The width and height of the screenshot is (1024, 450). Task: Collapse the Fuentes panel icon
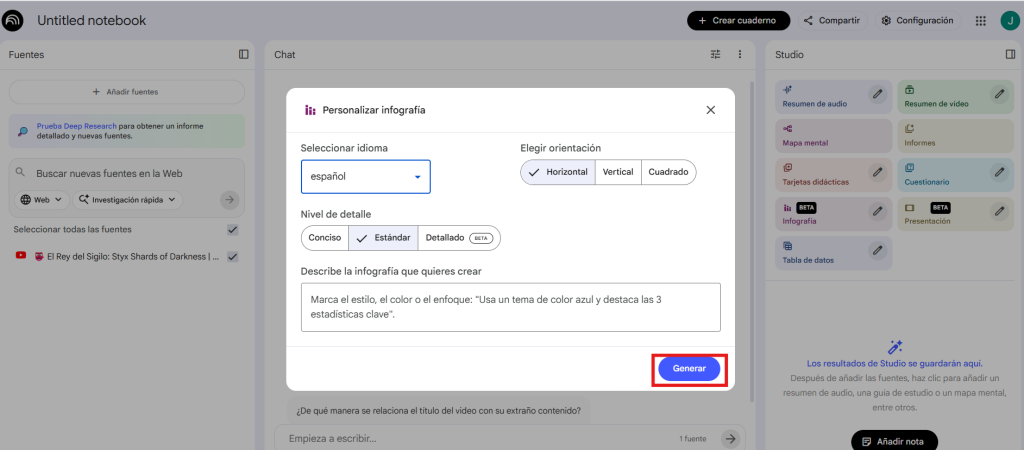click(243, 54)
